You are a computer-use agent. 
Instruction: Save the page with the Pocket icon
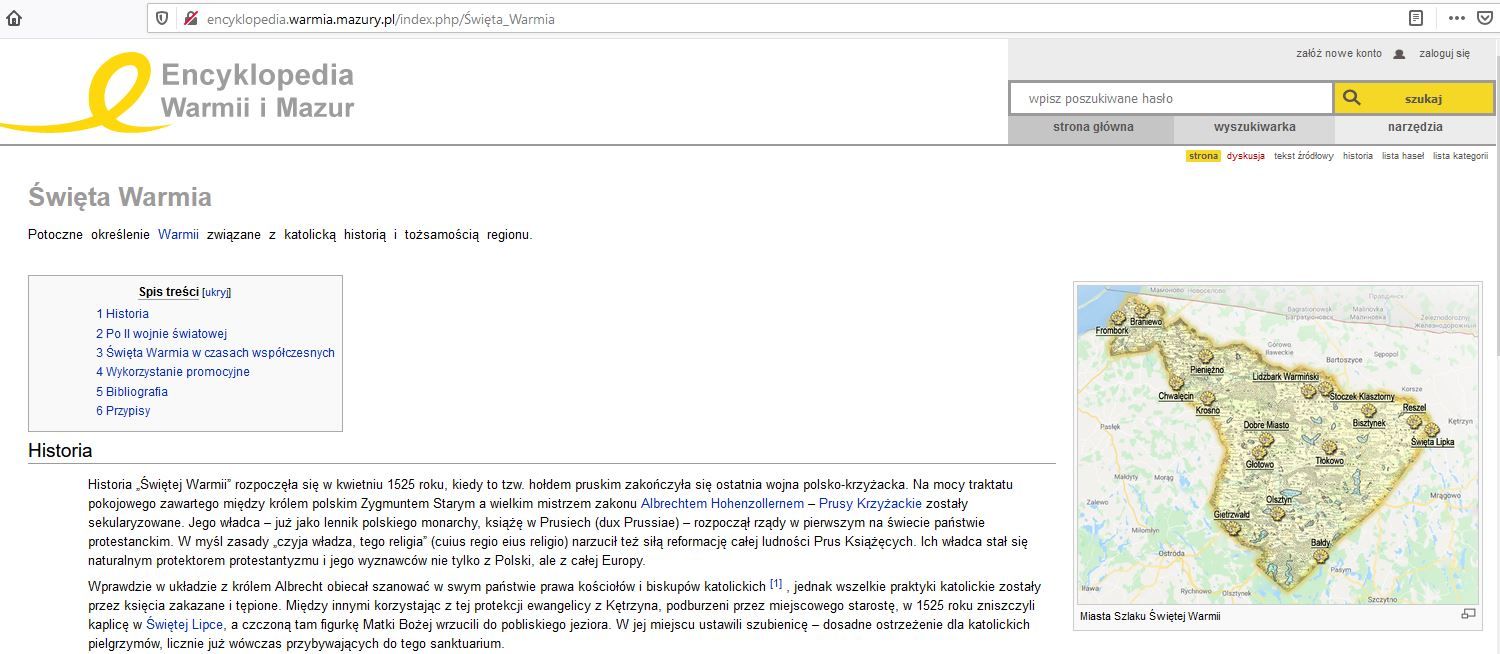coord(1487,18)
